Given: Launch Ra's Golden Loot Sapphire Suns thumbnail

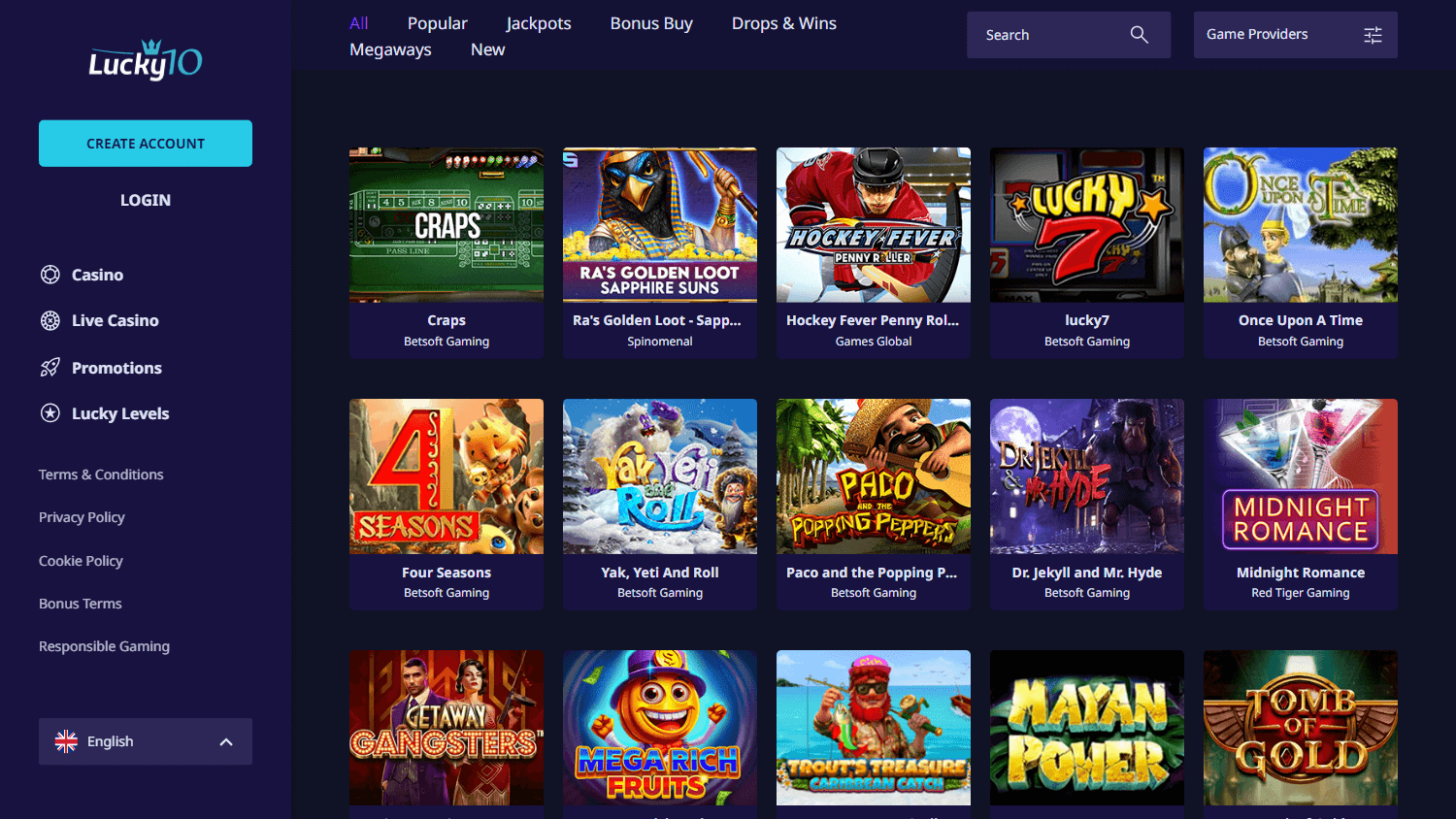Looking at the screenshot, I should 660,225.
